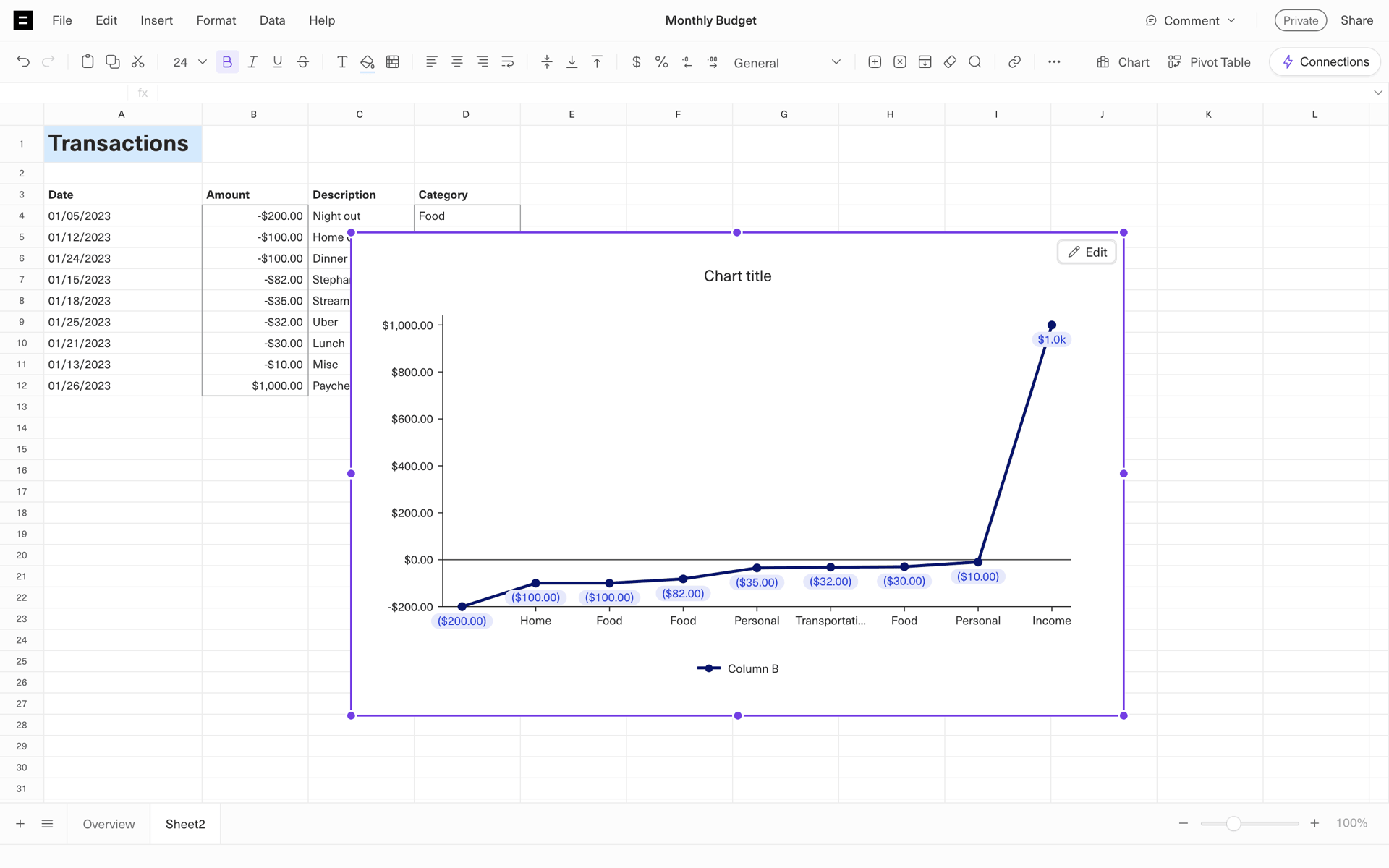Click the zoom out minus button
The image size is (1389, 868).
coord(1184,823)
